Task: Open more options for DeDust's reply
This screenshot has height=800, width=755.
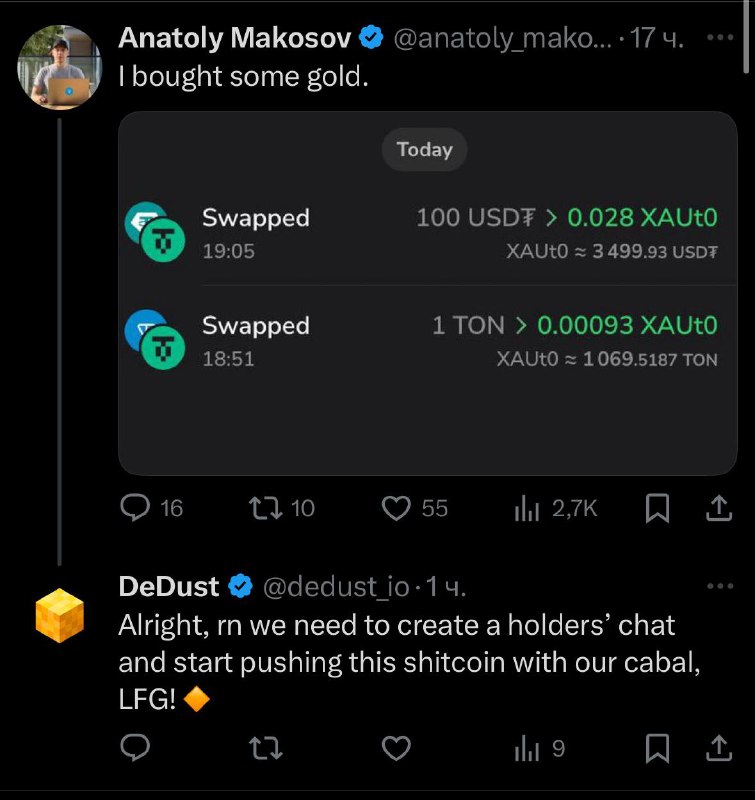Action: 720,586
